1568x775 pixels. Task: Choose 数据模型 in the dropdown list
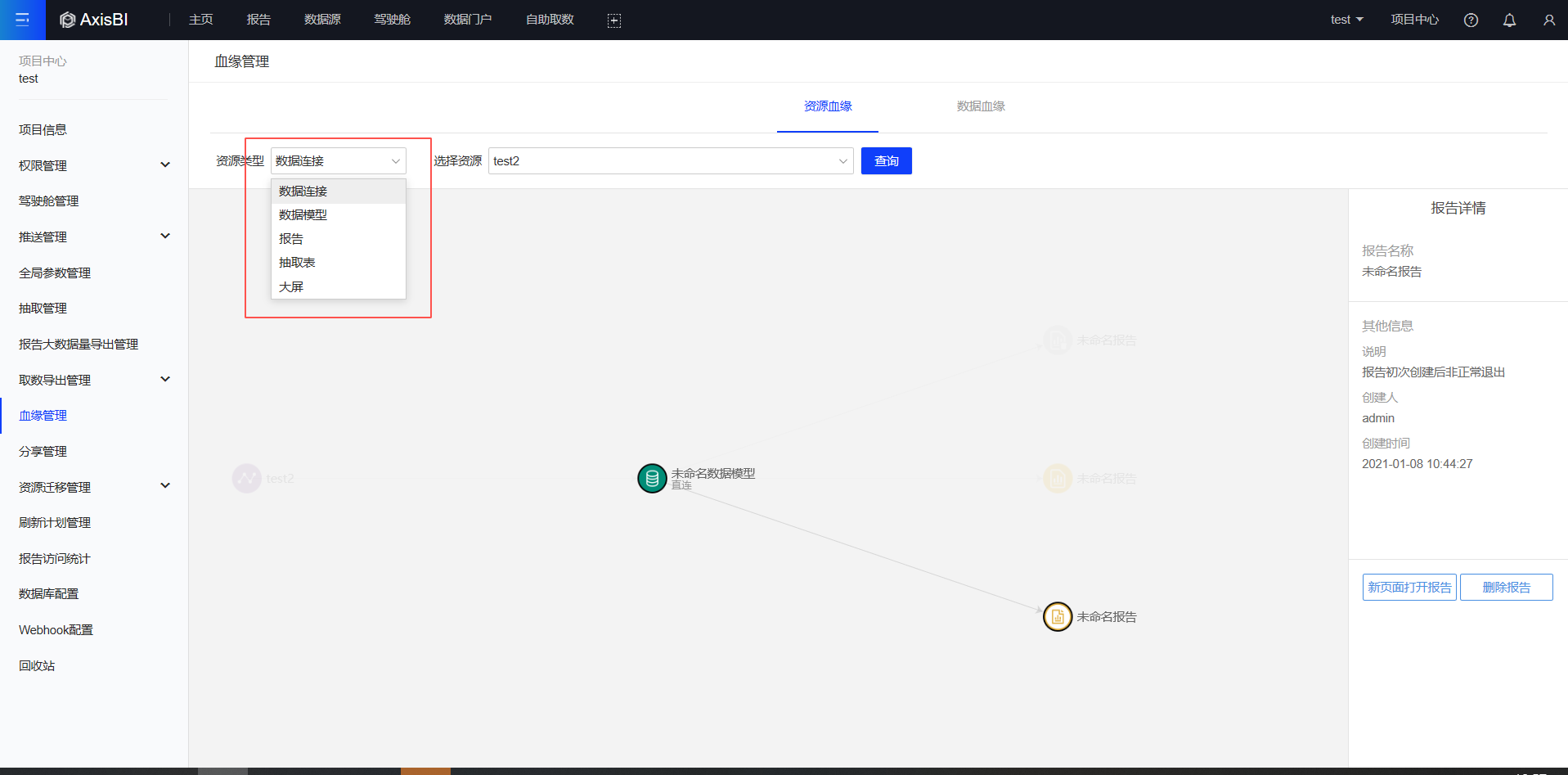pos(339,215)
